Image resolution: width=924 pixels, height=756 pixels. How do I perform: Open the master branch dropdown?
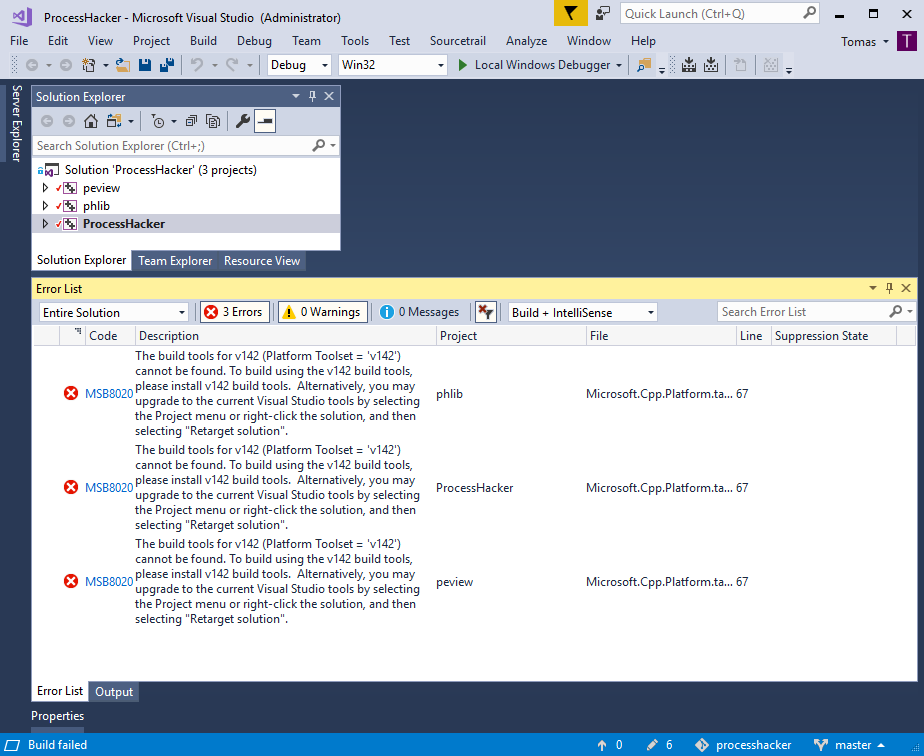pyautogui.click(x=849, y=745)
